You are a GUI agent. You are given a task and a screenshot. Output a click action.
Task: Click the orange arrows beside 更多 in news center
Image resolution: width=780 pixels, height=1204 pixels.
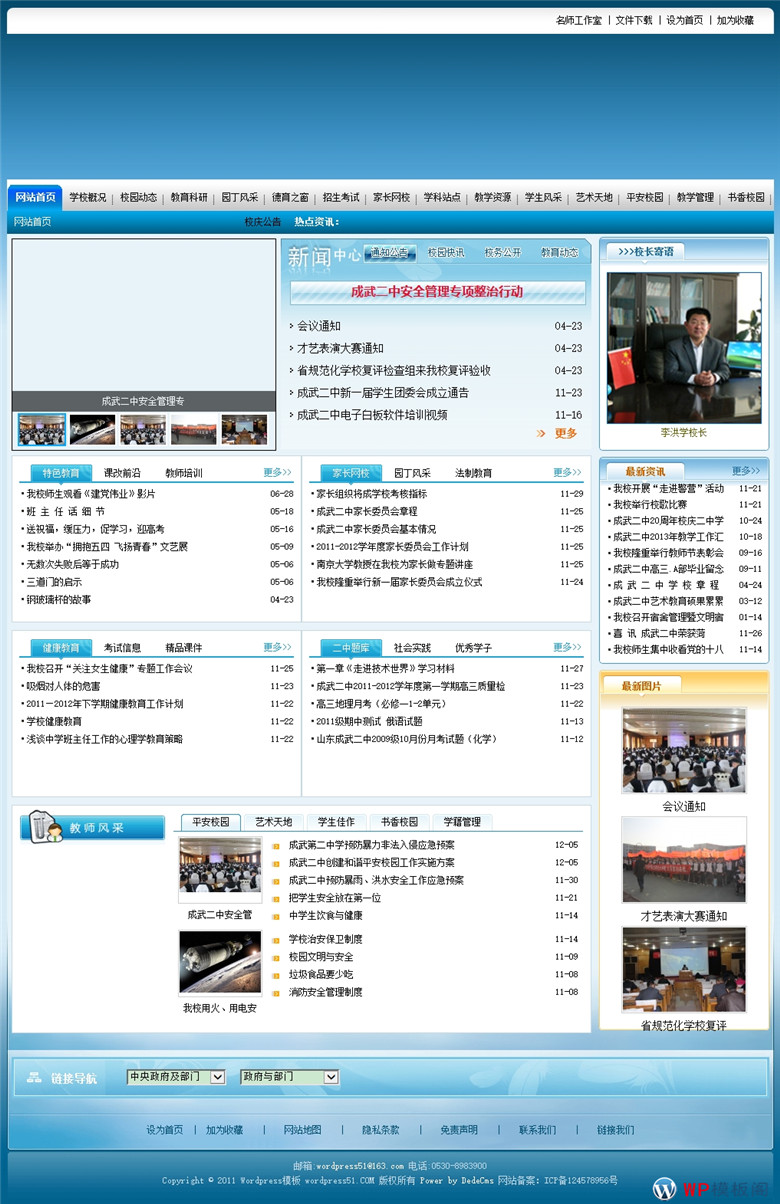(x=541, y=433)
